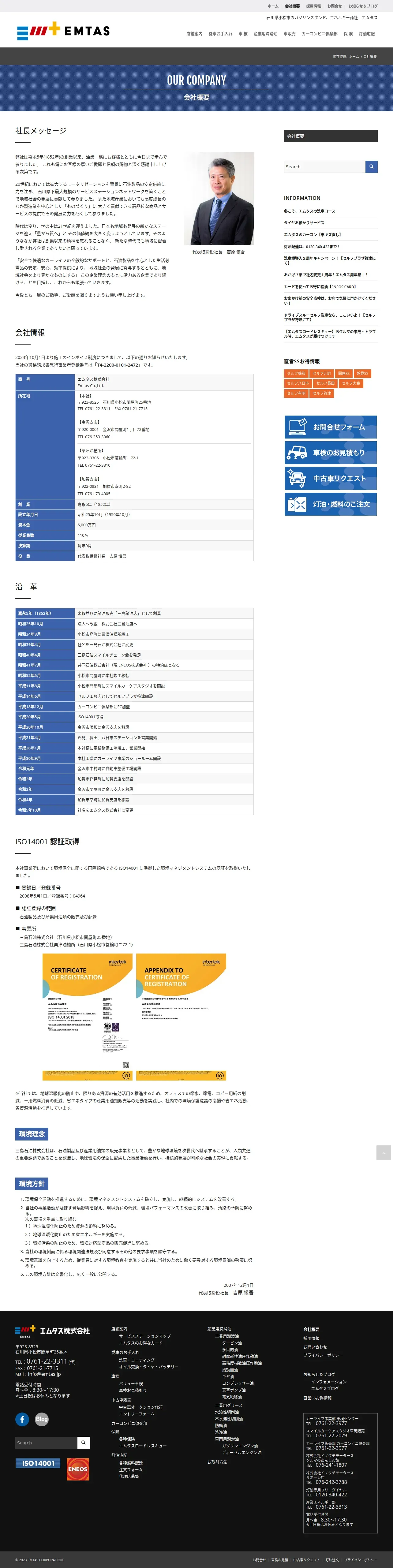The width and height of the screenshot is (393, 1568).
Task: Open 店舗案内 in the main navigation
Action: [x=194, y=34]
